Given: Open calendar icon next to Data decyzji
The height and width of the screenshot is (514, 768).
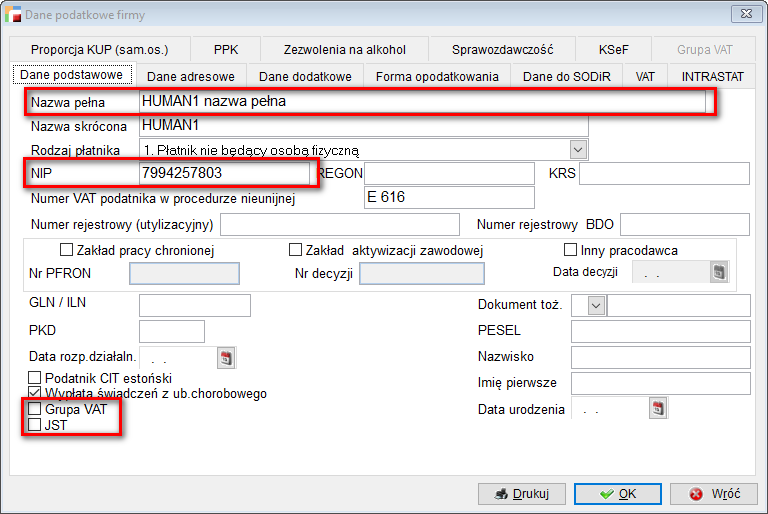Looking at the screenshot, I should pyautogui.click(x=718, y=272).
